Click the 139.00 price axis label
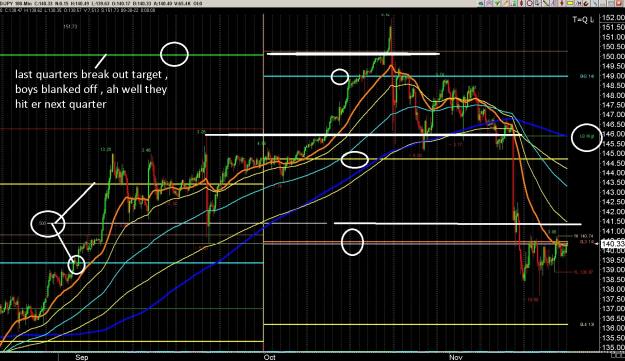Viewport: 625px width, 361px height. (614, 270)
